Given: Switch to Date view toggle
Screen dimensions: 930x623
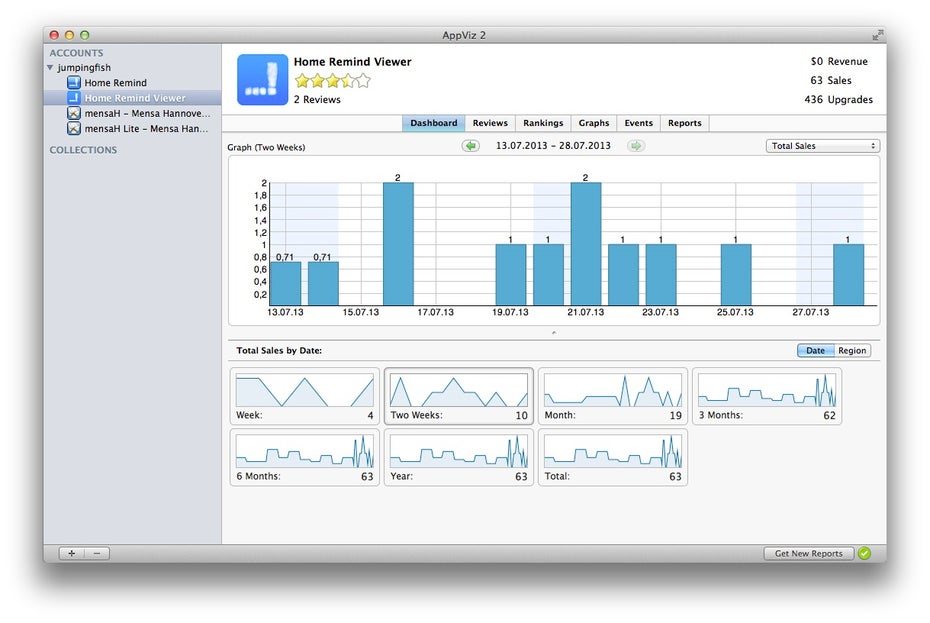Looking at the screenshot, I should click(x=816, y=350).
